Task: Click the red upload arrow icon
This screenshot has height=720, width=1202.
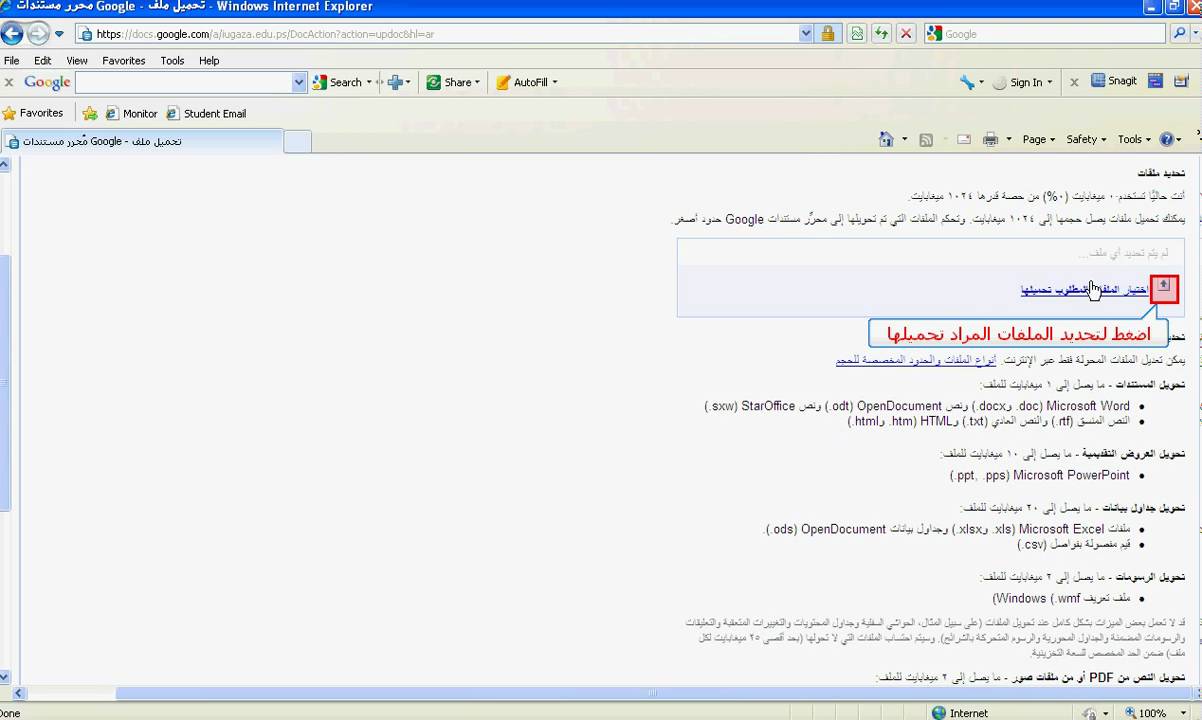Action: (x=1164, y=289)
